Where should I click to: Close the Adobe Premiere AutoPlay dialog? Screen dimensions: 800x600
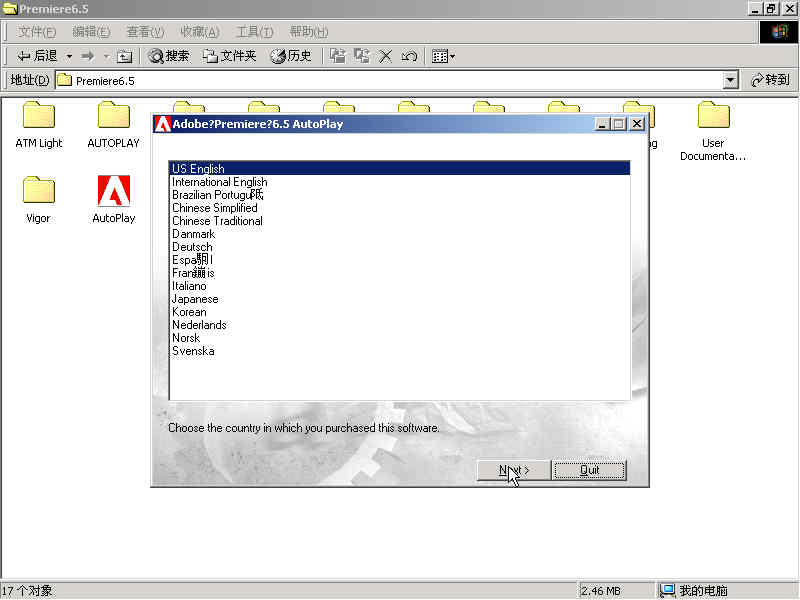(x=637, y=124)
